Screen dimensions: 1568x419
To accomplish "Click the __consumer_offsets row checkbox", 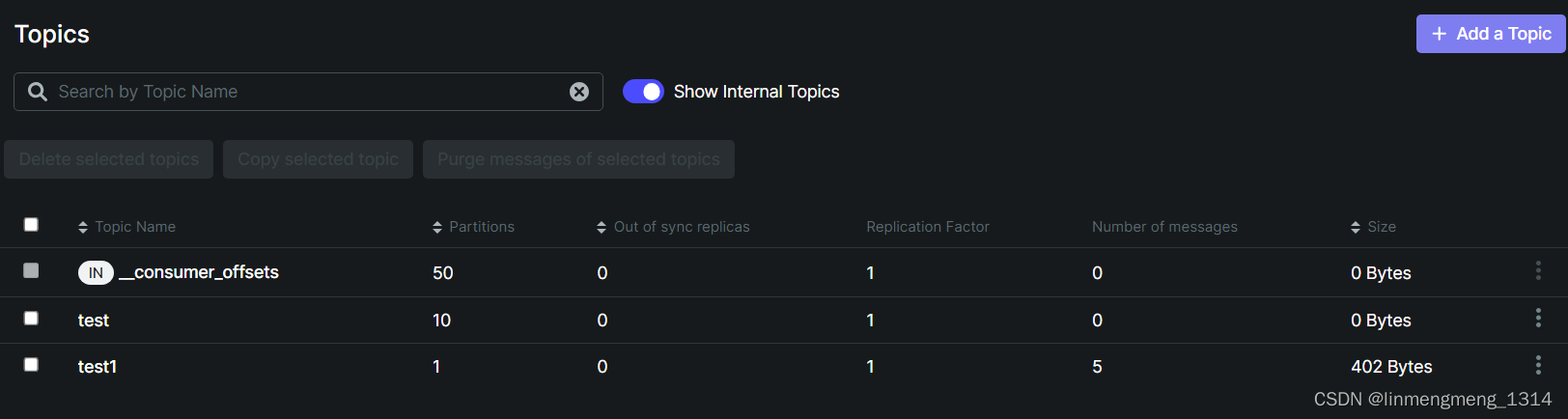I will coord(31,271).
